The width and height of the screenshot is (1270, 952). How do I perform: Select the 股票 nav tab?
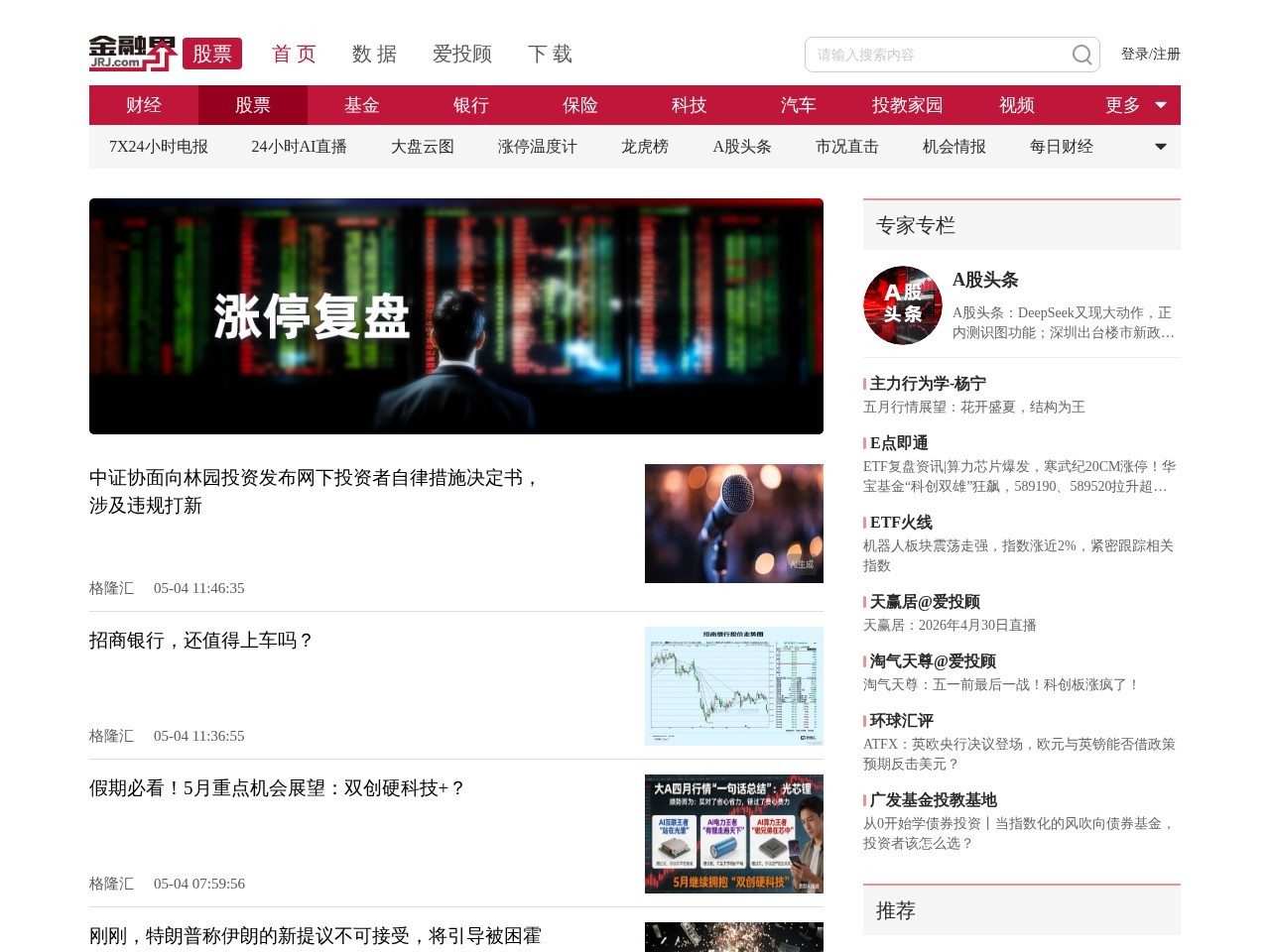[253, 105]
